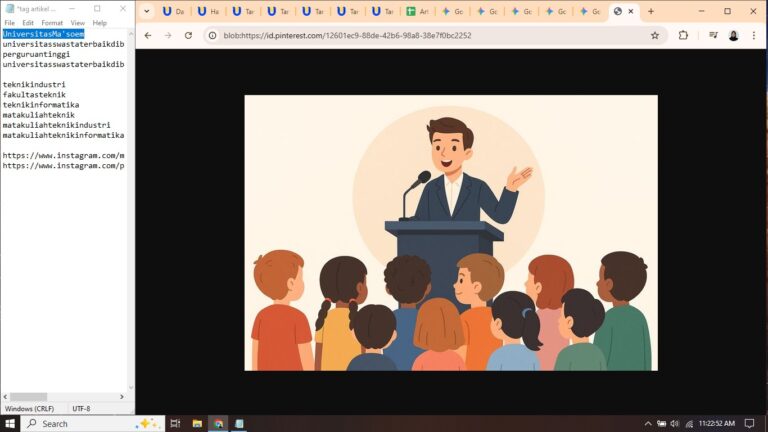Viewport: 768px width, 432px height.
Task: Bookmark this page with the star icon
Action: coord(655,35)
